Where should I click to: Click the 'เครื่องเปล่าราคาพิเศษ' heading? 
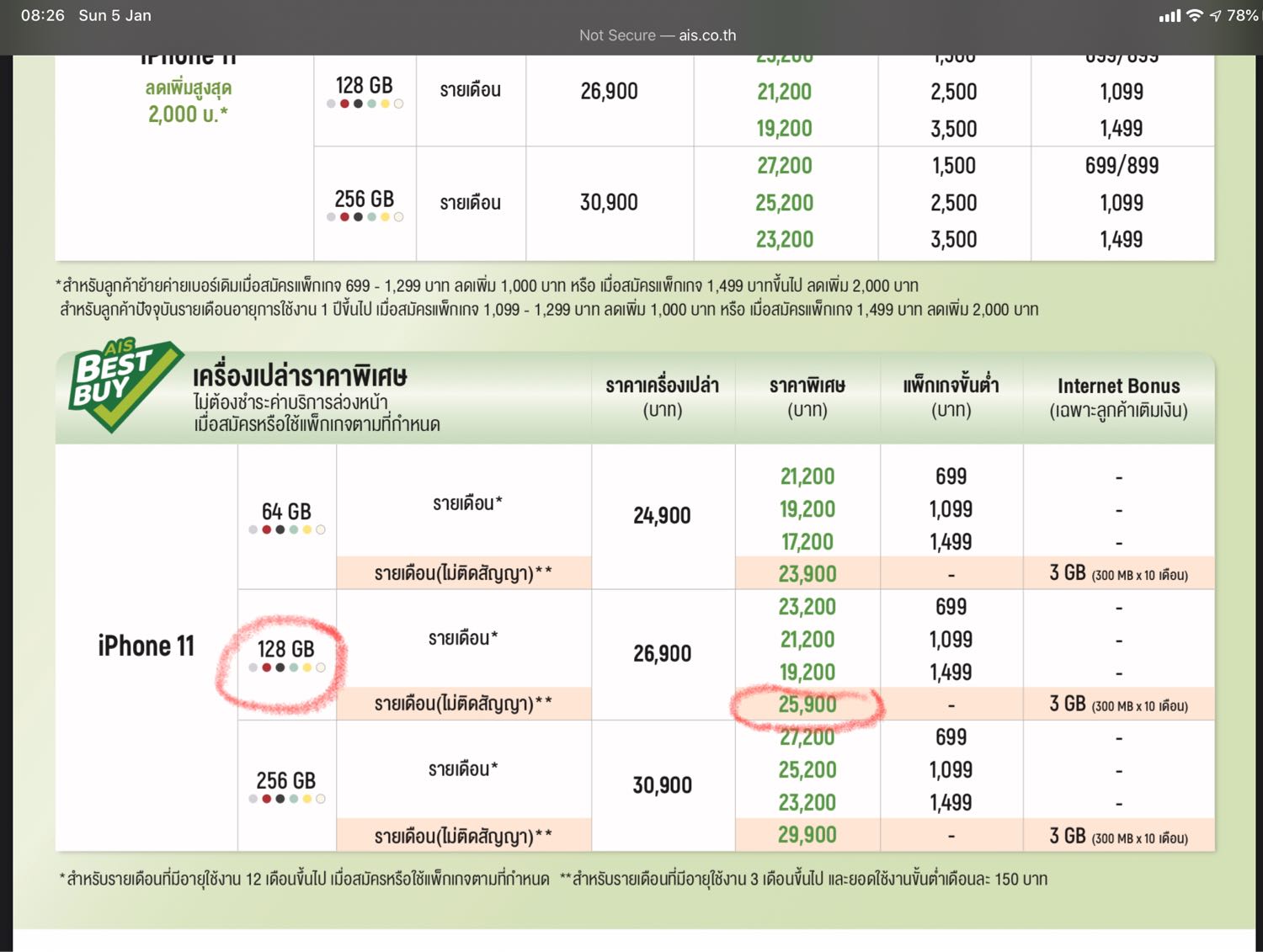(300, 375)
